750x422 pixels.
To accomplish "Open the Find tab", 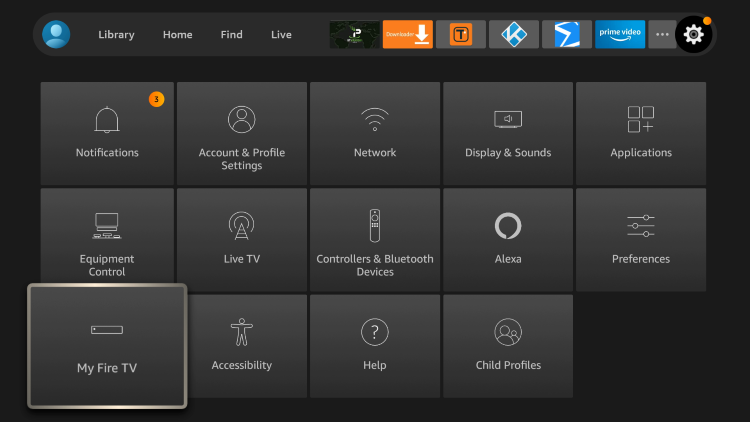I will point(231,35).
